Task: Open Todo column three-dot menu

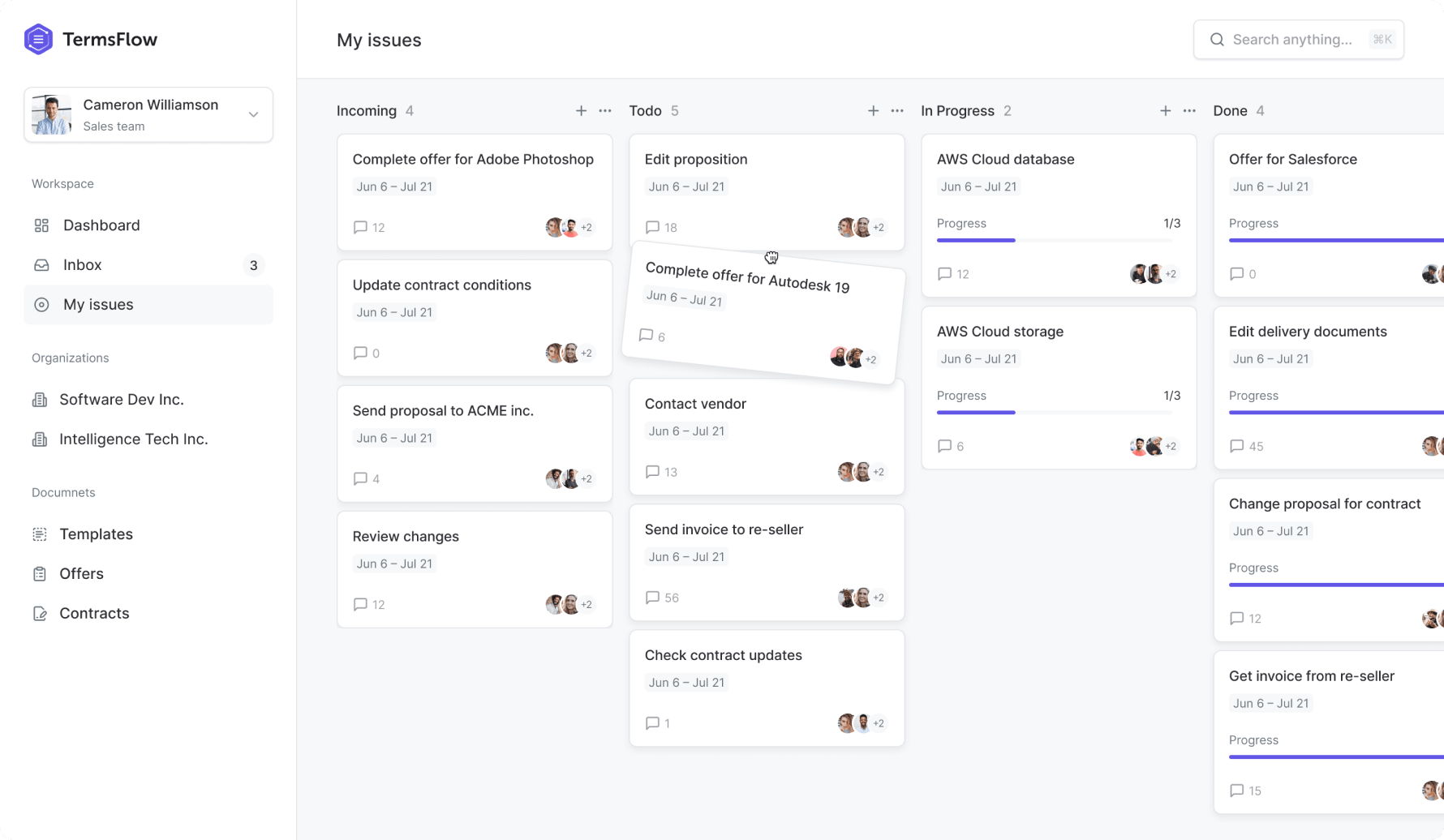Action: pyautogui.click(x=897, y=110)
